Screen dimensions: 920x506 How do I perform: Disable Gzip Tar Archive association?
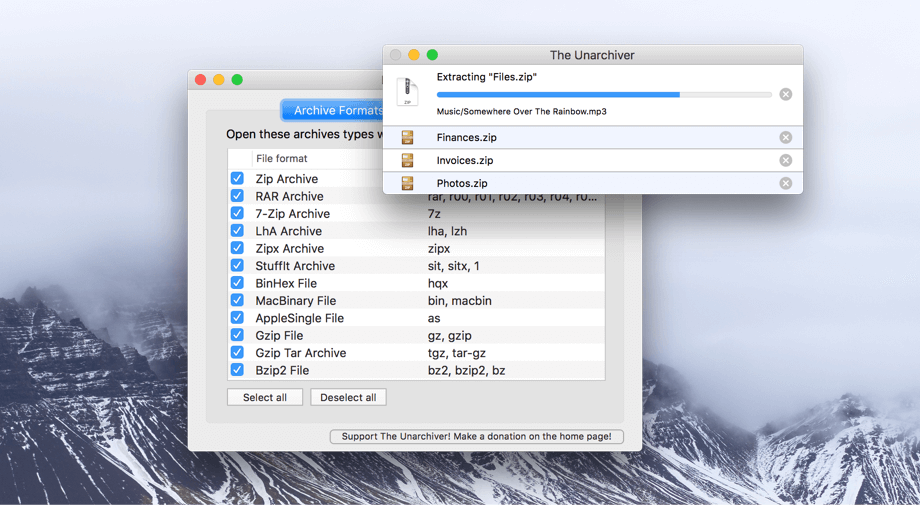point(237,353)
